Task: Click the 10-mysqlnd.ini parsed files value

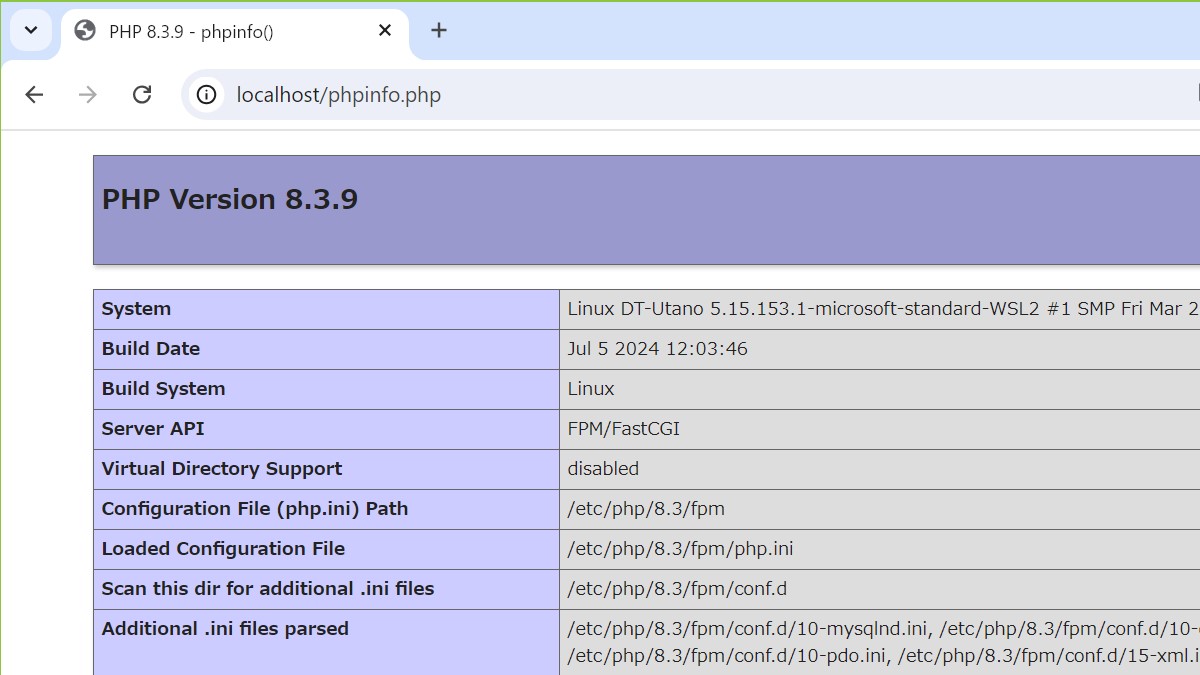Action: pos(883,642)
